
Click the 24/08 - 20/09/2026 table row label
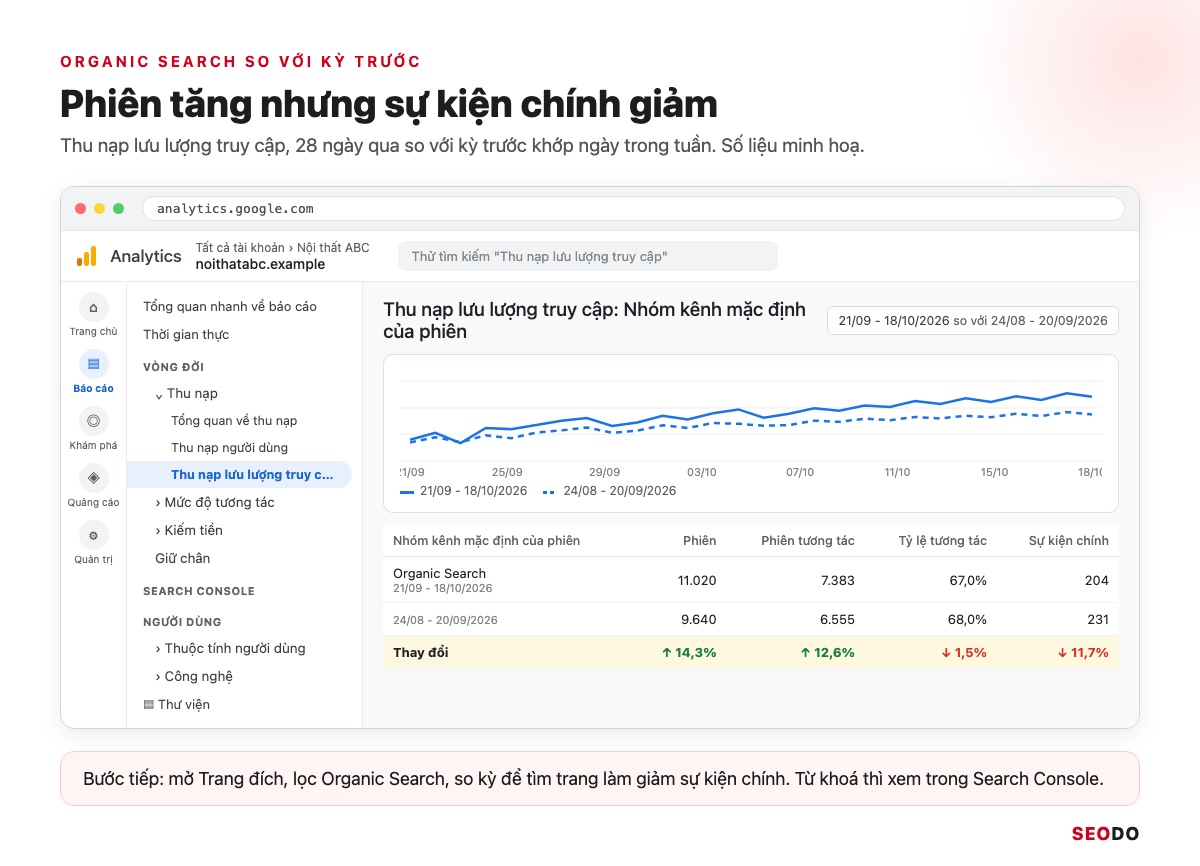445,620
